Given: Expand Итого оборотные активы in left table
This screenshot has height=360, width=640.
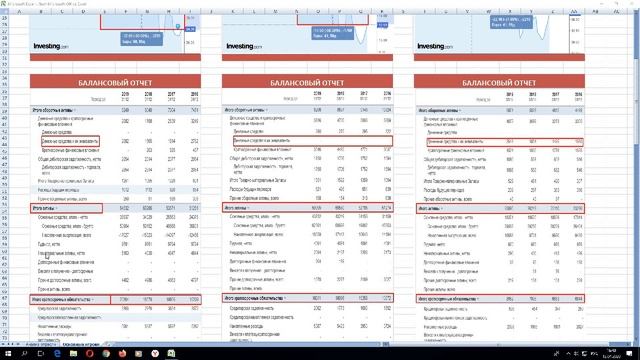Looking at the screenshot, I should point(75,110).
